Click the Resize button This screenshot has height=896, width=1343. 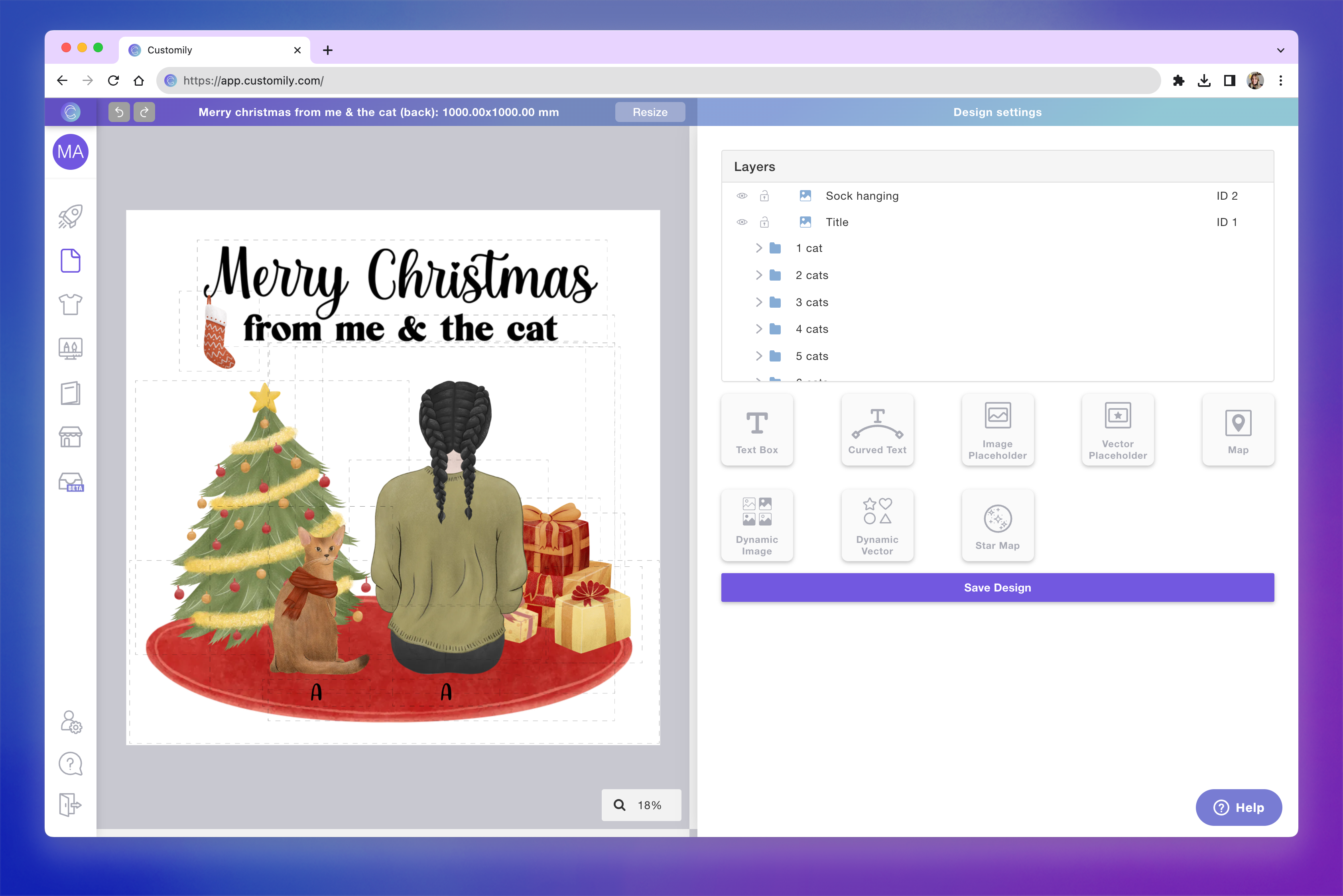click(x=650, y=112)
